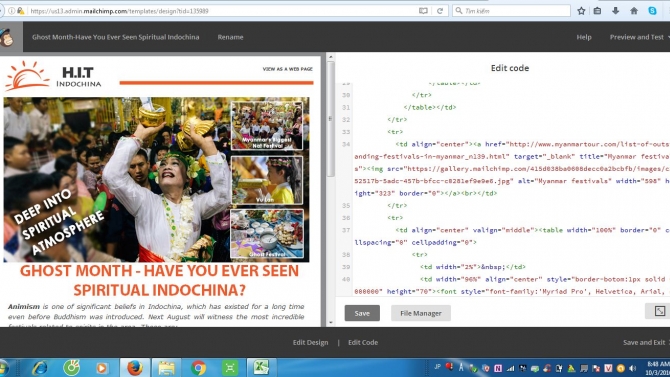
Task: Toggle Firefox reader view icon
Action: [x=423, y=11]
